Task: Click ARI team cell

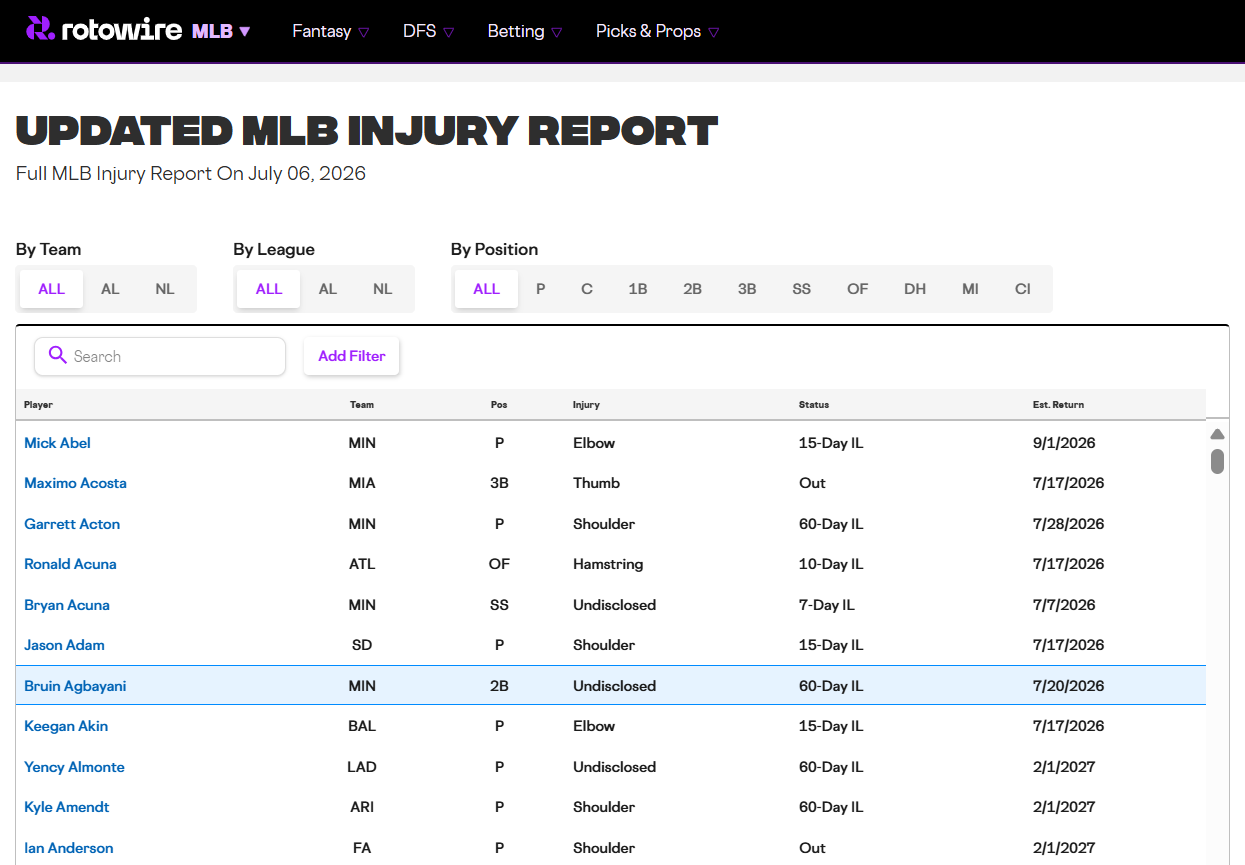Action: click(362, 807)
